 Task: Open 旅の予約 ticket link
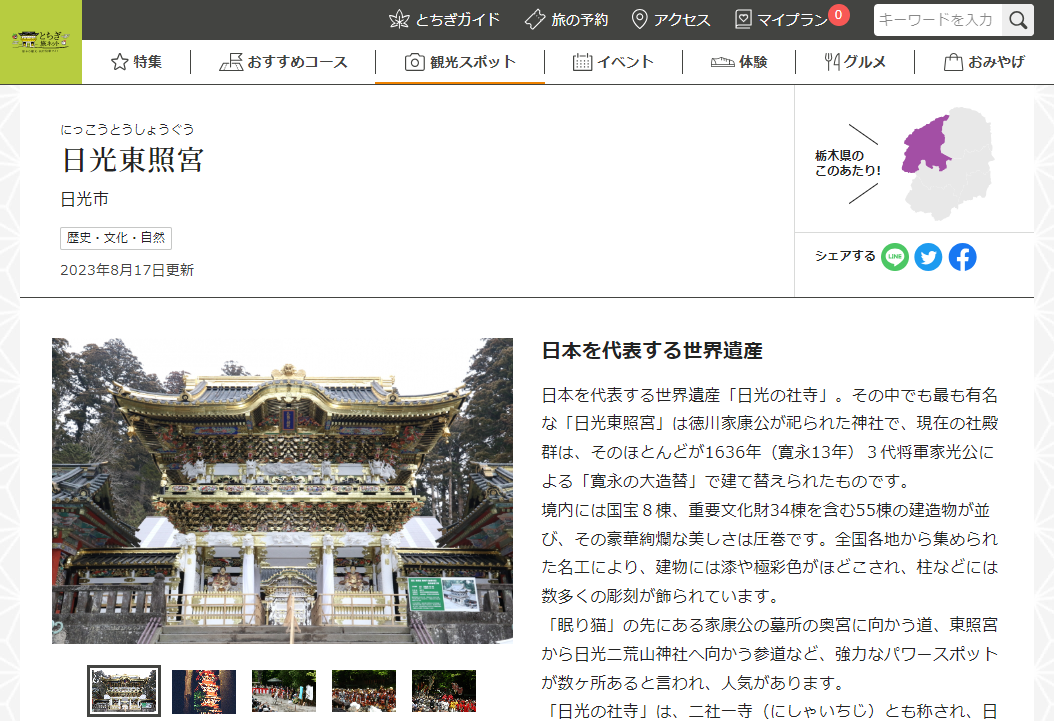click(566, 20)
